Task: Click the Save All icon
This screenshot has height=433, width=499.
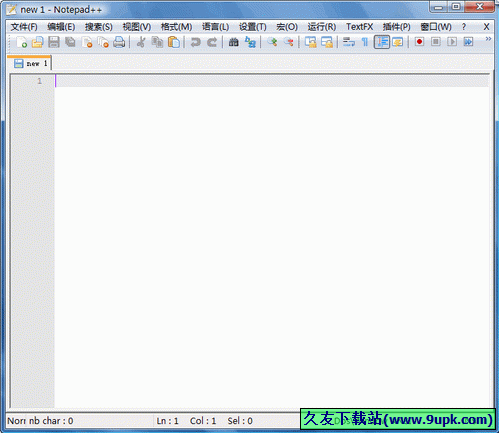Action: [70, 42]
